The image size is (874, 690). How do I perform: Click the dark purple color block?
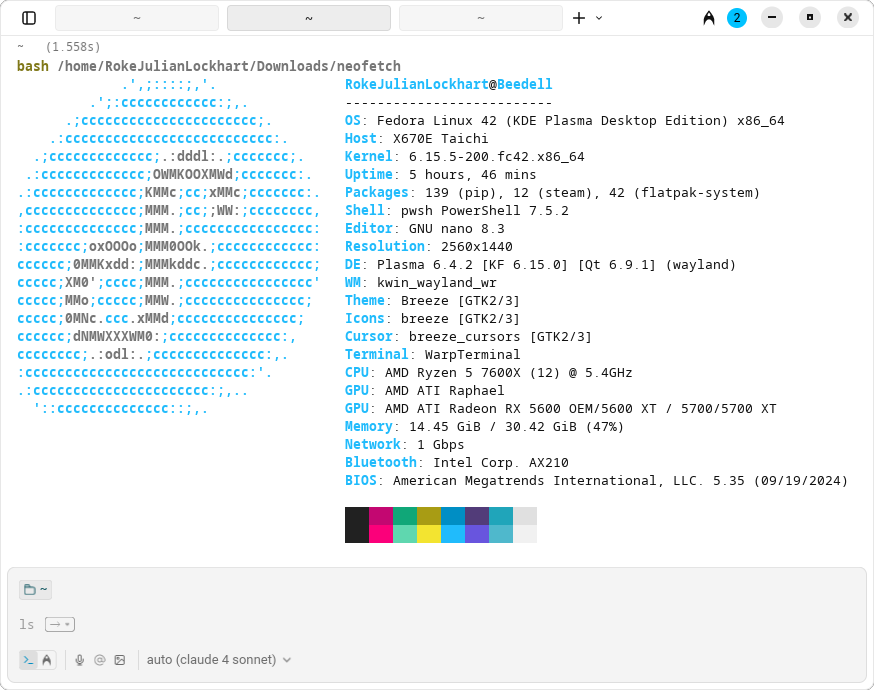477,516
